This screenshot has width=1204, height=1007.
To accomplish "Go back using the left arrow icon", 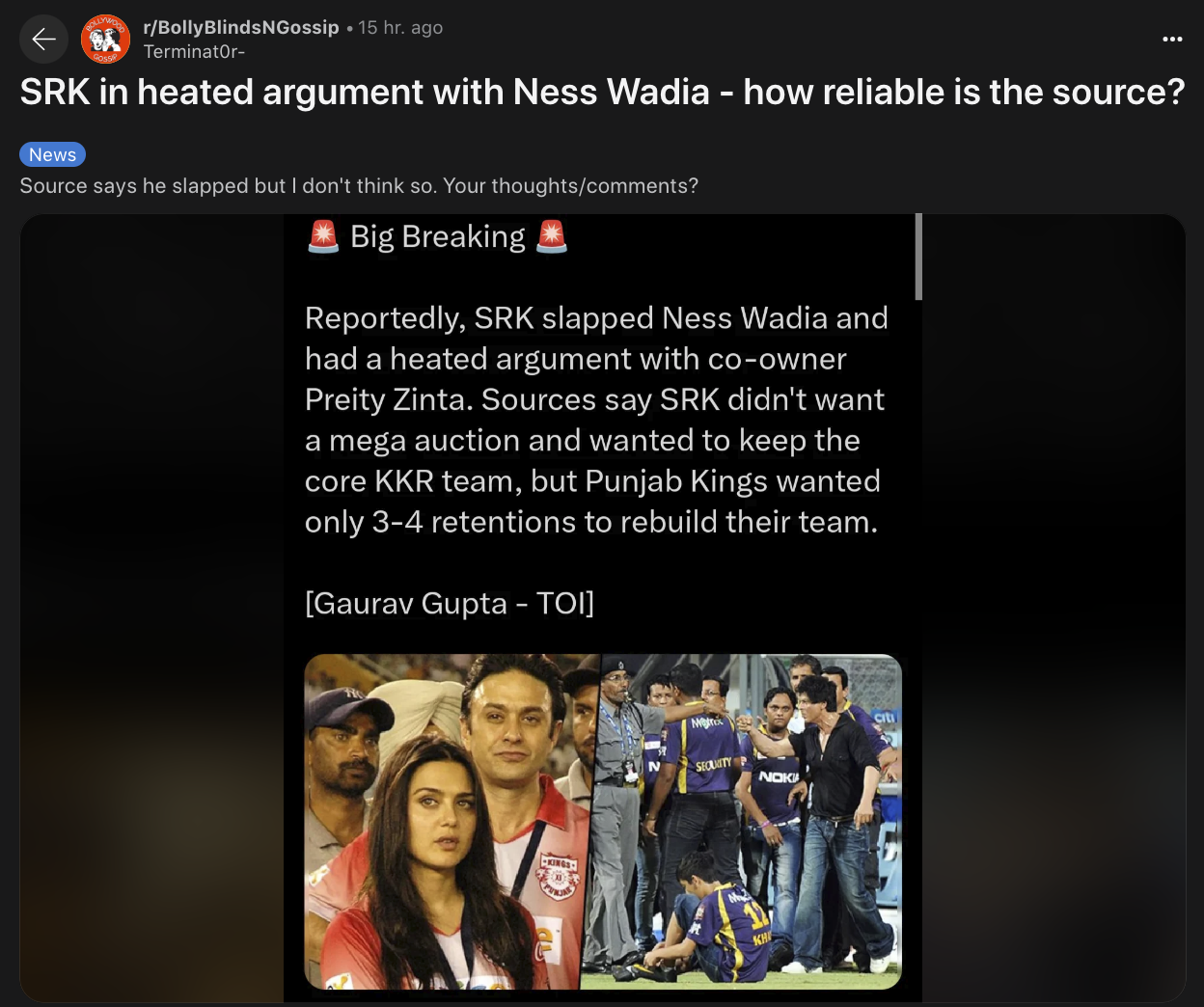I will (x=43, y=40).
